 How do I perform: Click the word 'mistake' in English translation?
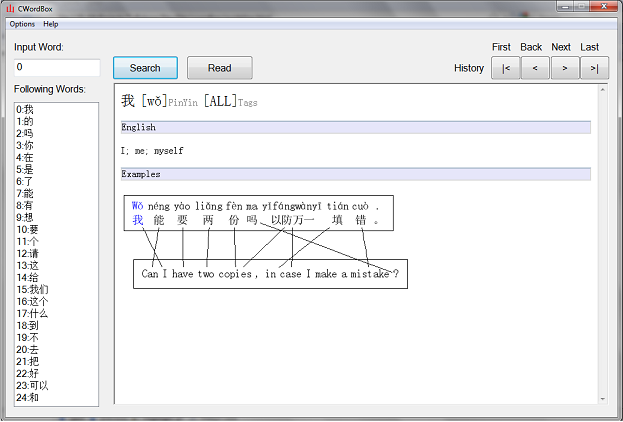[x=370, y=274]
